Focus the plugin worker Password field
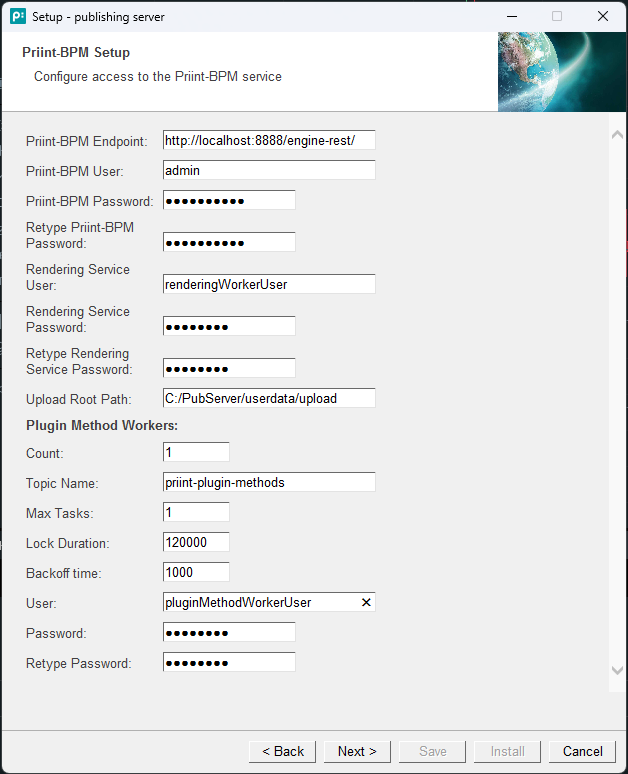Viewport: 628px width, 774px height. pyautogui.click(x=229, y=632)
